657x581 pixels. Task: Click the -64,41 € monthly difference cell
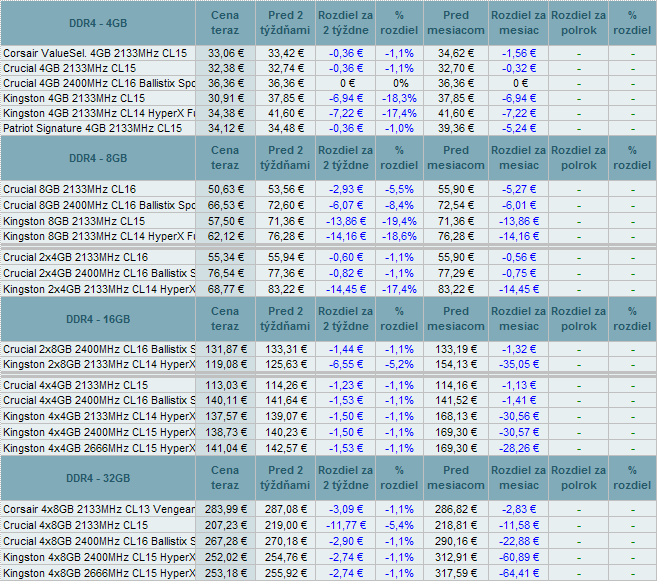tap(519, 573)
